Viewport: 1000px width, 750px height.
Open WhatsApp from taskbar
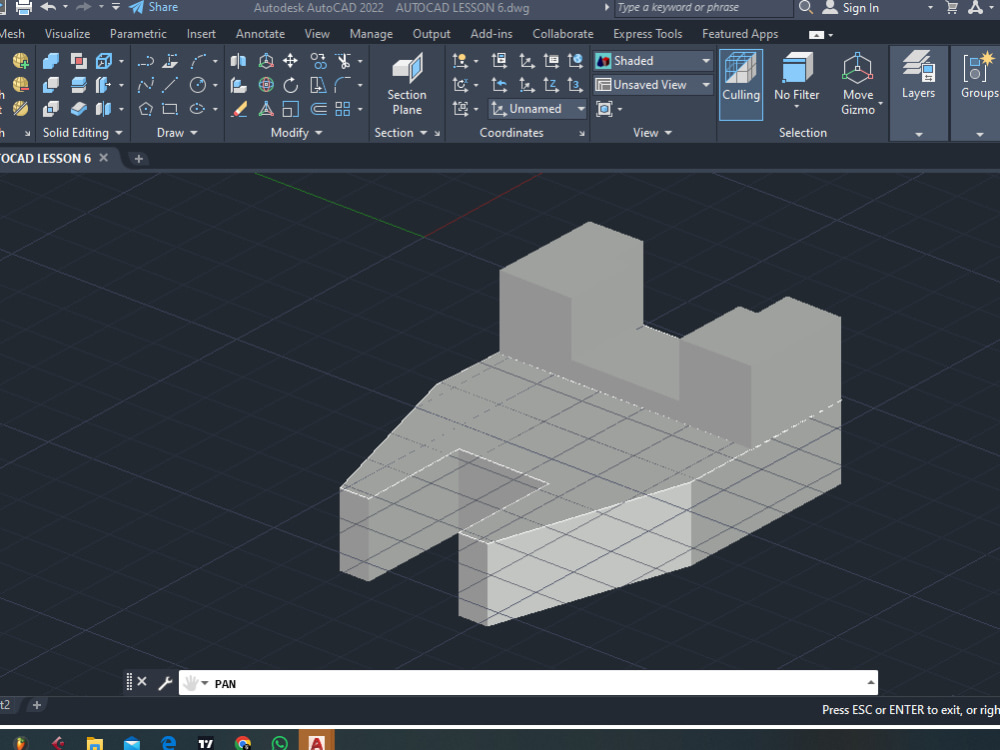point(279,743)
